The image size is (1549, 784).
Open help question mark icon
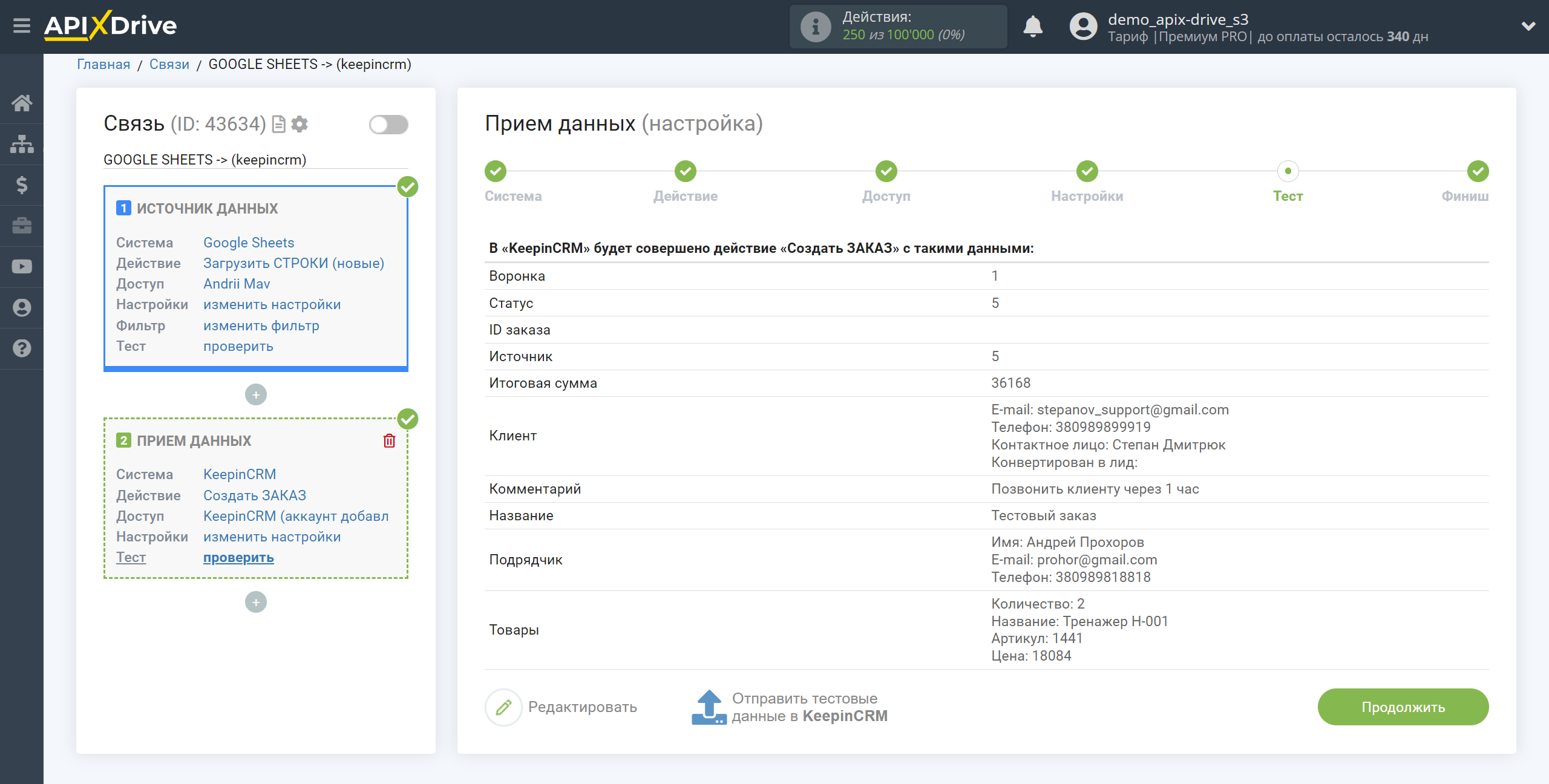[22, 348]
